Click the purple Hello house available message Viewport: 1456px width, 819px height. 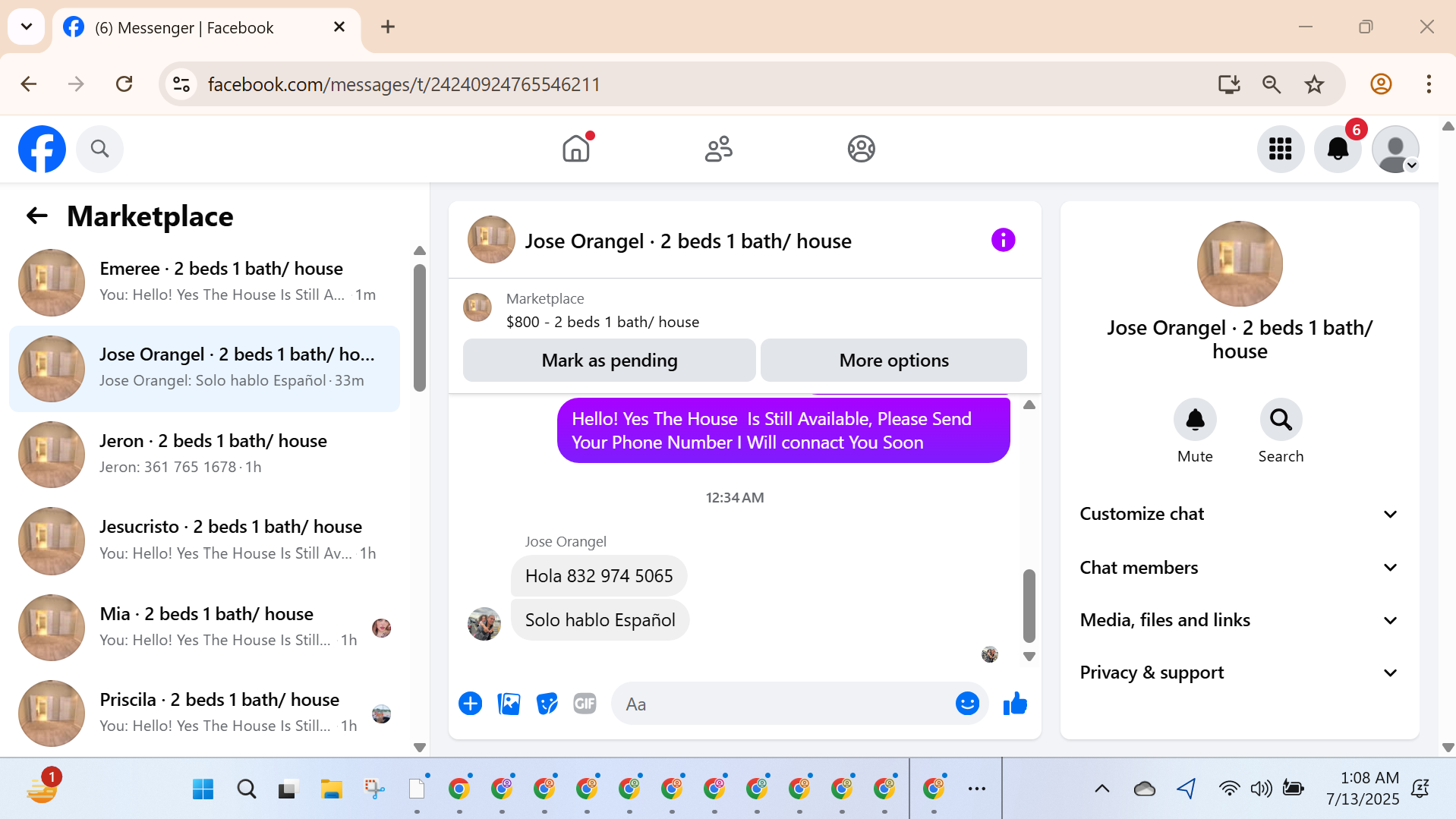click(x=783, y=430)
